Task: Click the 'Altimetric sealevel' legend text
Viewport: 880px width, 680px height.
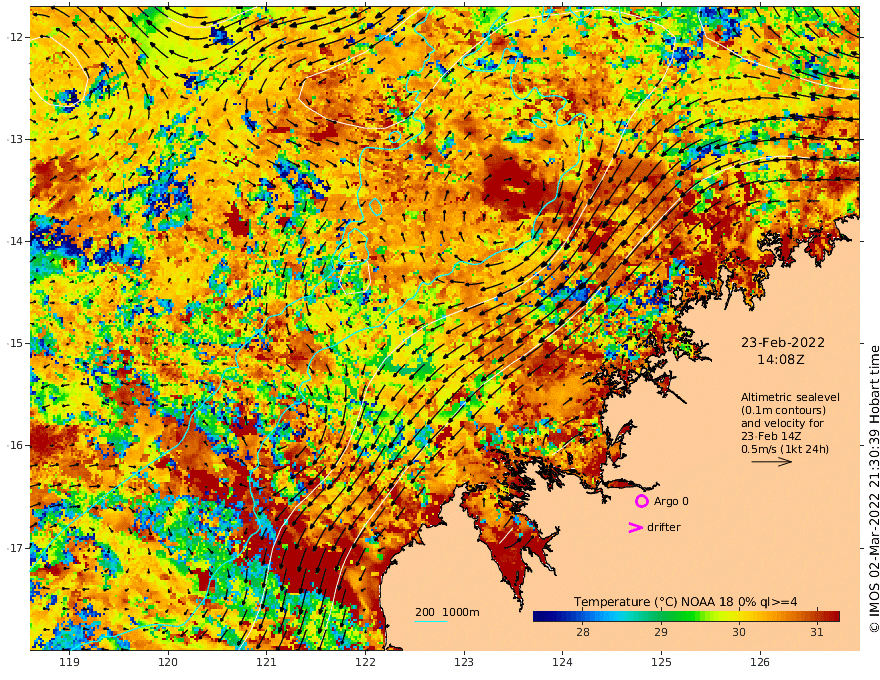Action: (790, 397)
